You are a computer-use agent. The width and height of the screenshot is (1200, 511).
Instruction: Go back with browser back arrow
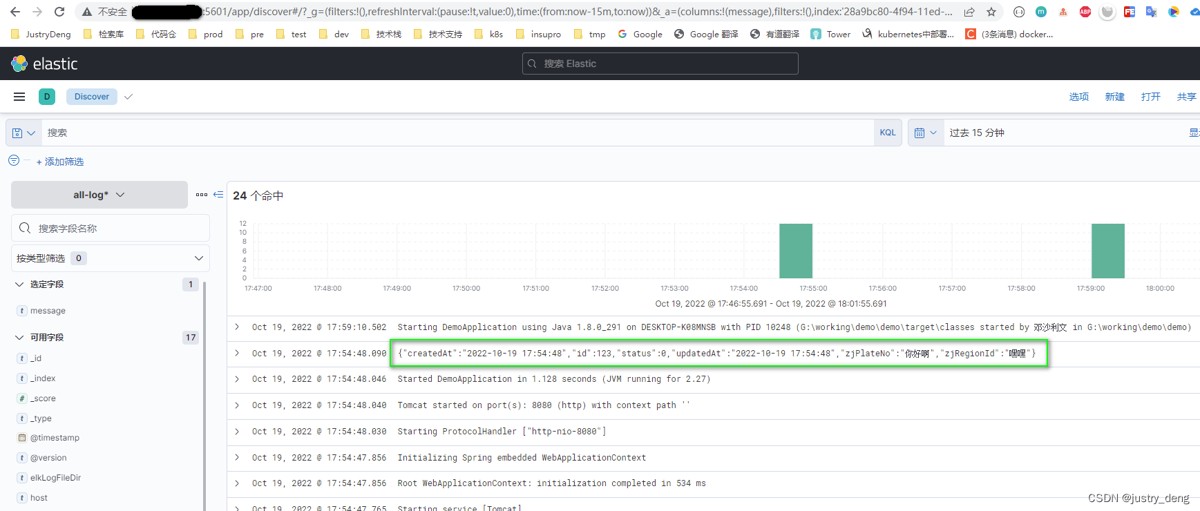pos(15,12)
